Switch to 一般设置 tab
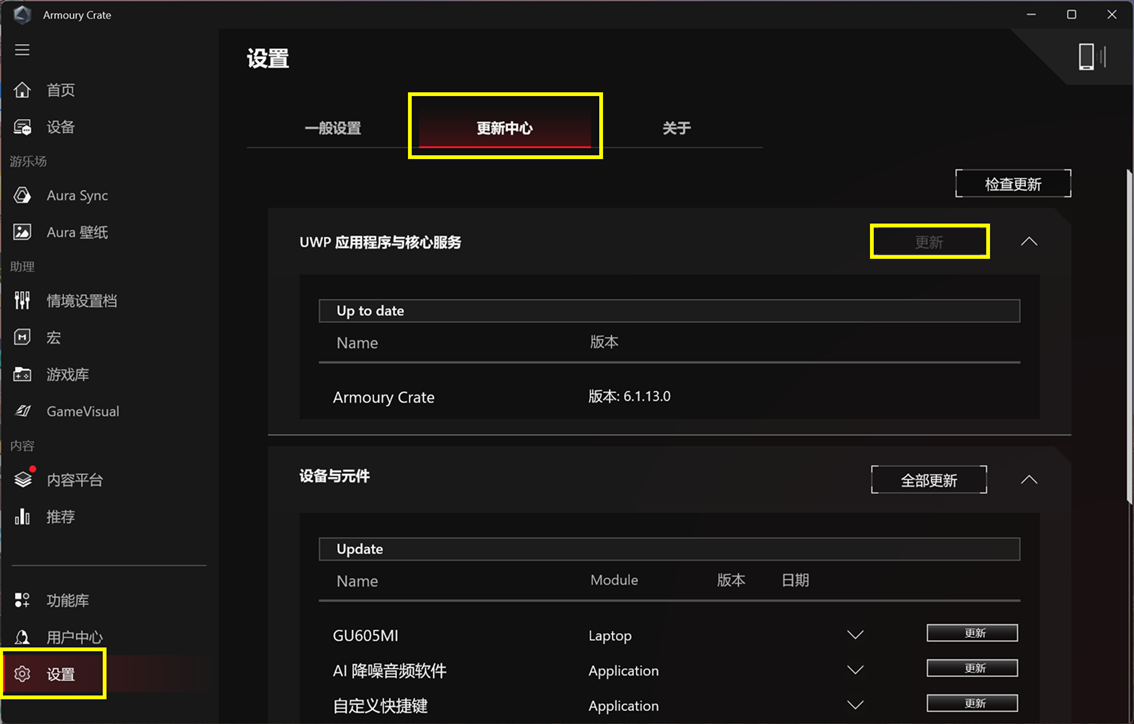The height and width of the screenshot is (724, 1134). pyautogui.click(x=333, y=128)
